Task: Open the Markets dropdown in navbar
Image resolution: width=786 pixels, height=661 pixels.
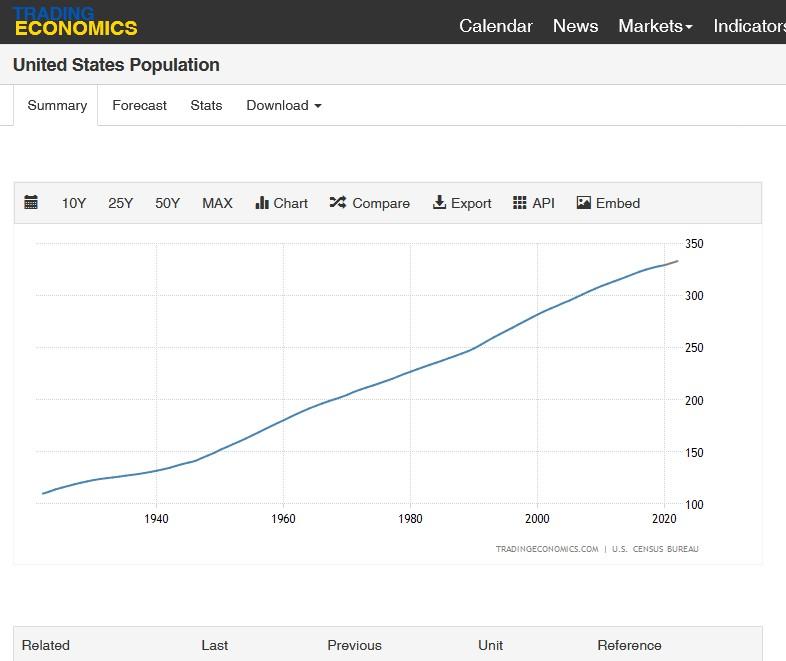Action: pos(655,26)
